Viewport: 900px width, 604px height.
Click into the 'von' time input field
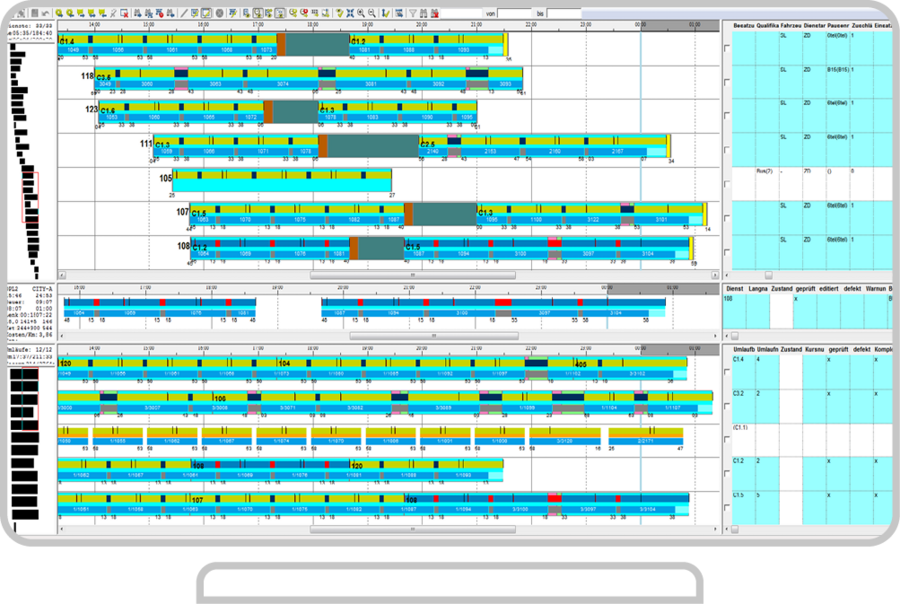point(513,13)
